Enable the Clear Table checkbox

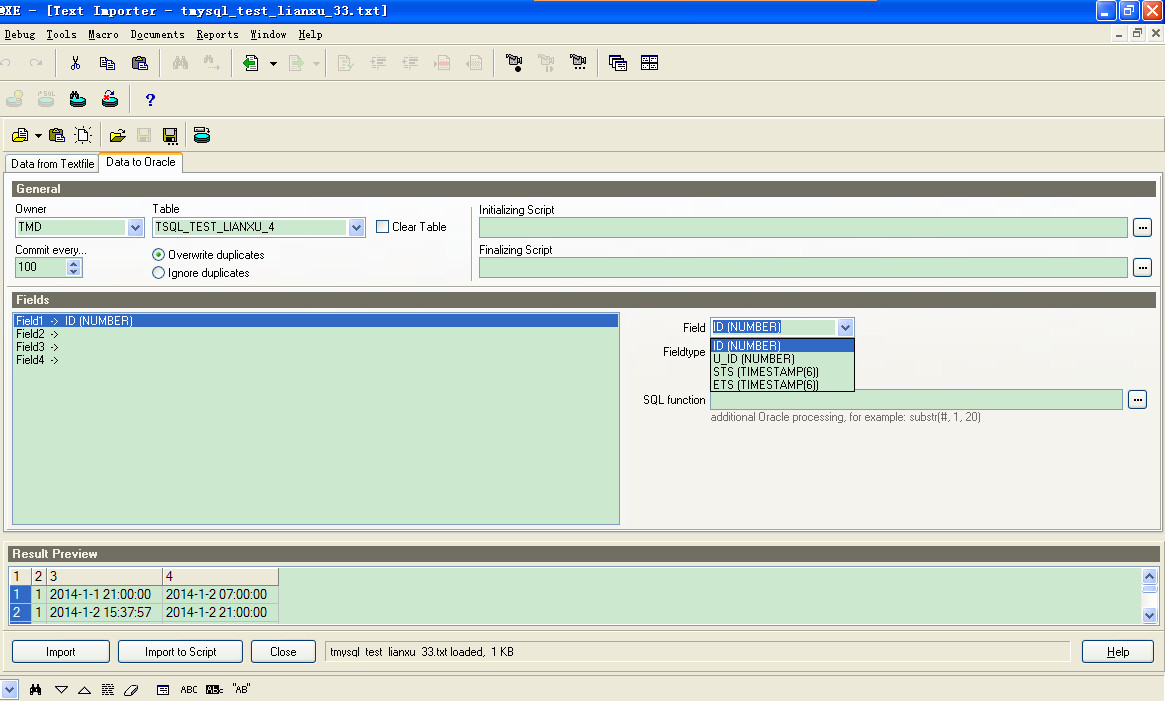coord(383,227)
